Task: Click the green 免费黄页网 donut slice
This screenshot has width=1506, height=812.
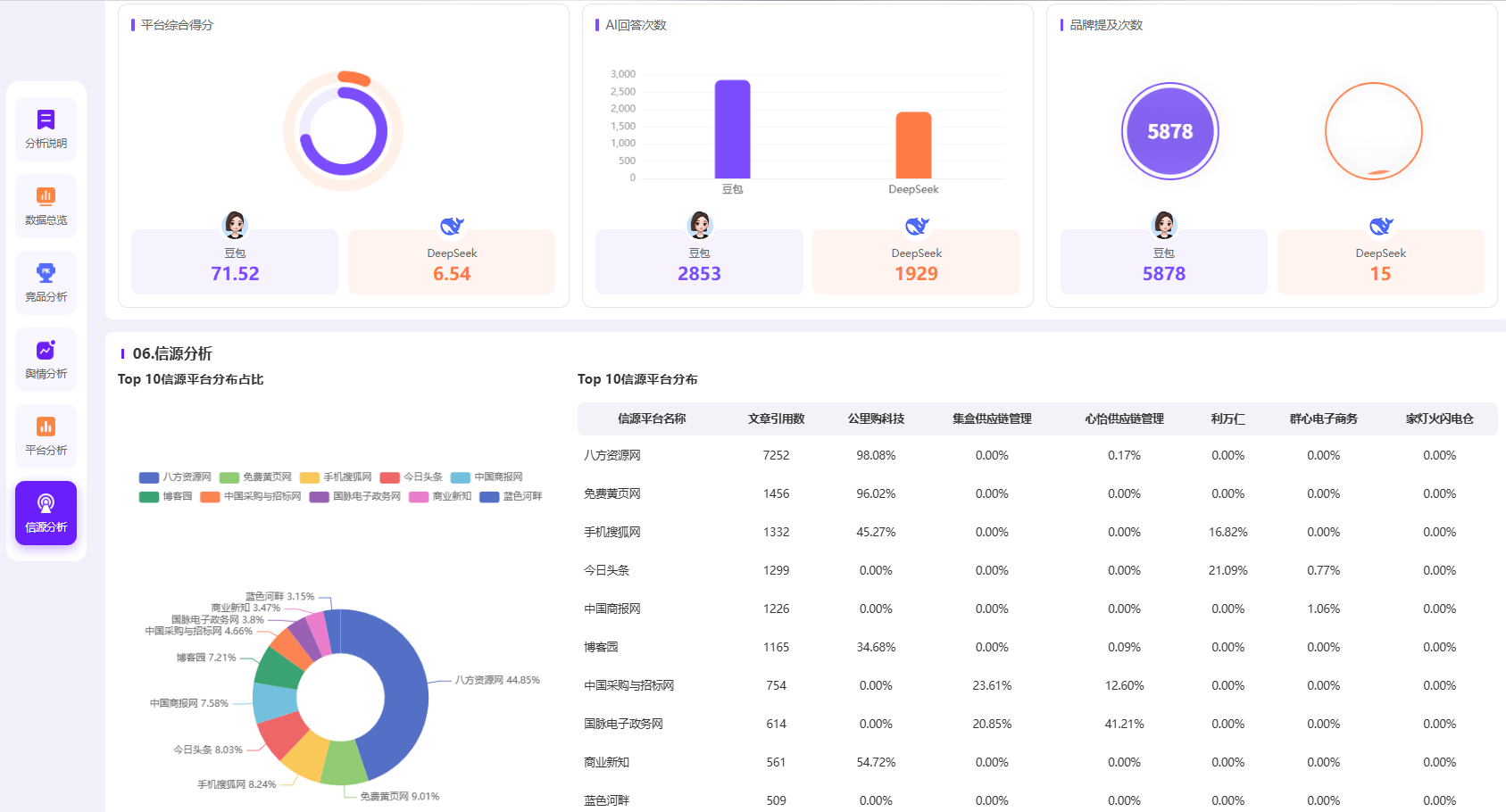Action: [344, 763]
